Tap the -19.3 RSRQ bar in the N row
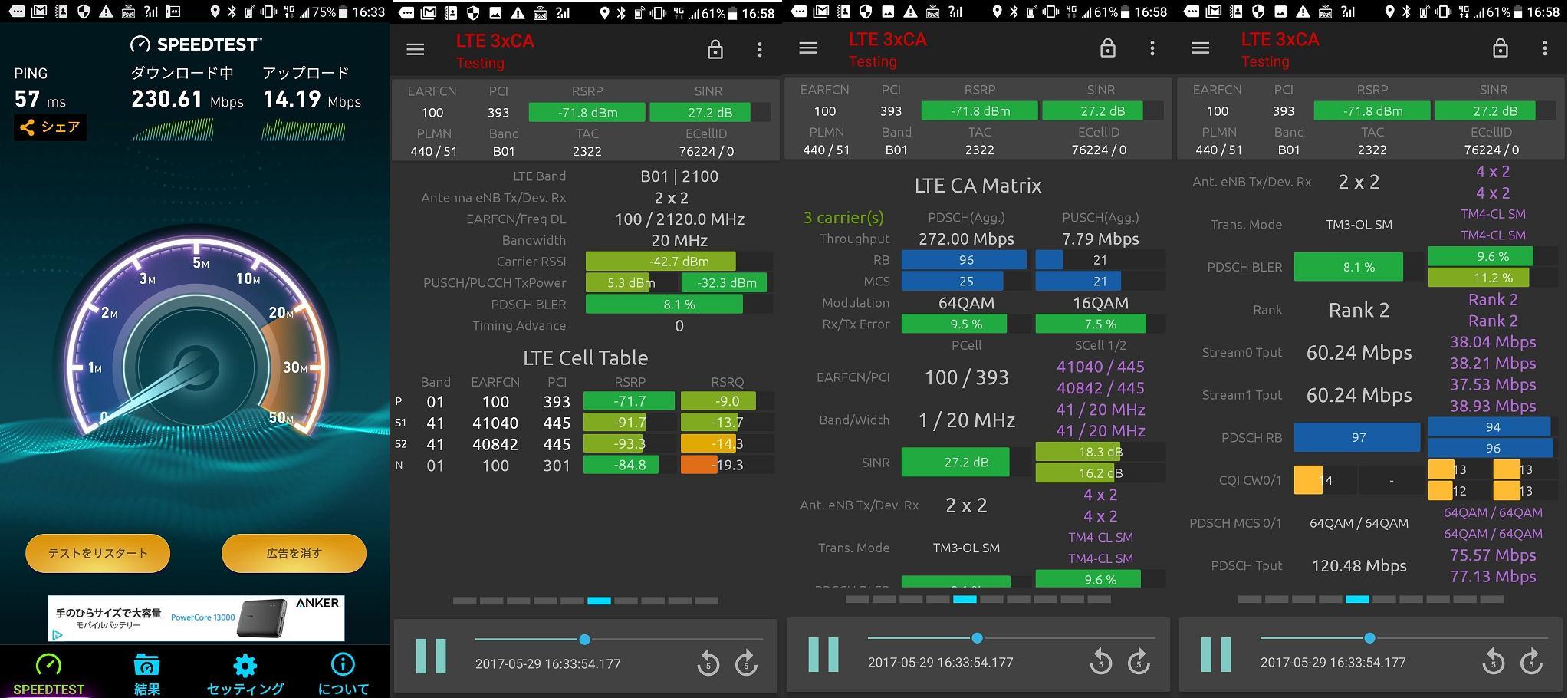The height and width of the screenshot is (698, 1568). (x=726, y=465)
